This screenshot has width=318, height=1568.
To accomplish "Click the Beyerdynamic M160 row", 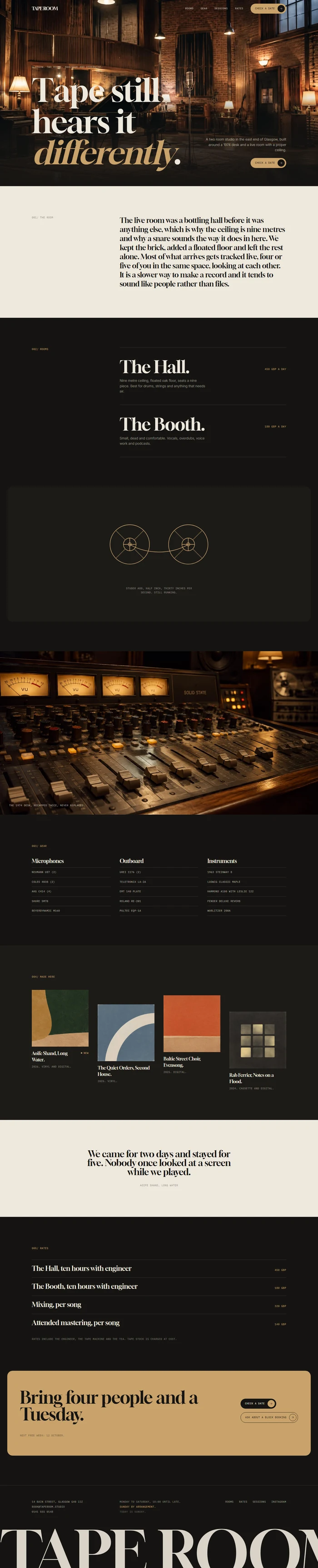I will click(x=71, y=911).
